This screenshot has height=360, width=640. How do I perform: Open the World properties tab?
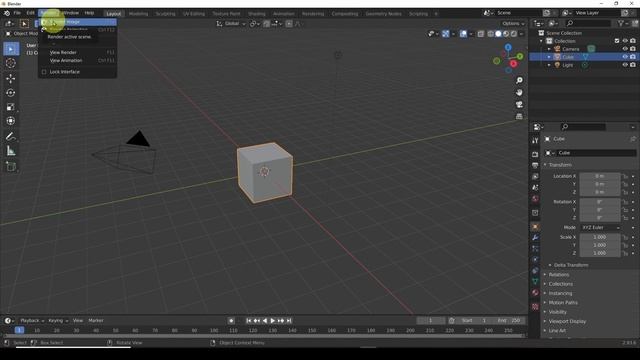(x=535, y=199)
